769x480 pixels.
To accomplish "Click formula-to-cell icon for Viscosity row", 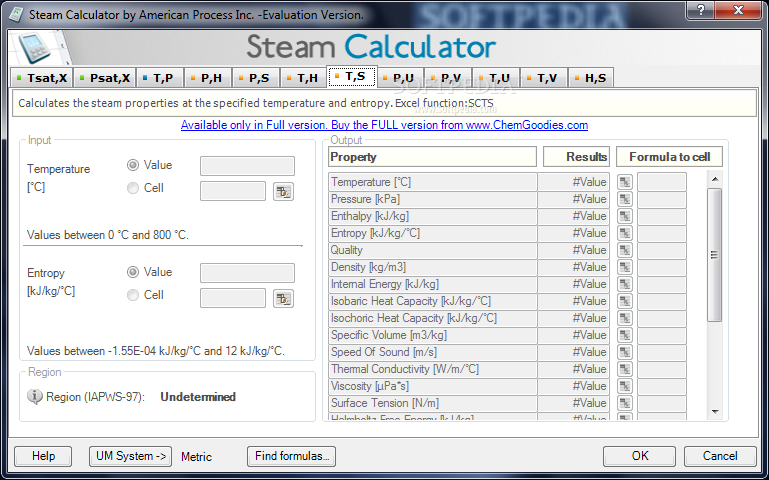I will (x=624, y=386).
